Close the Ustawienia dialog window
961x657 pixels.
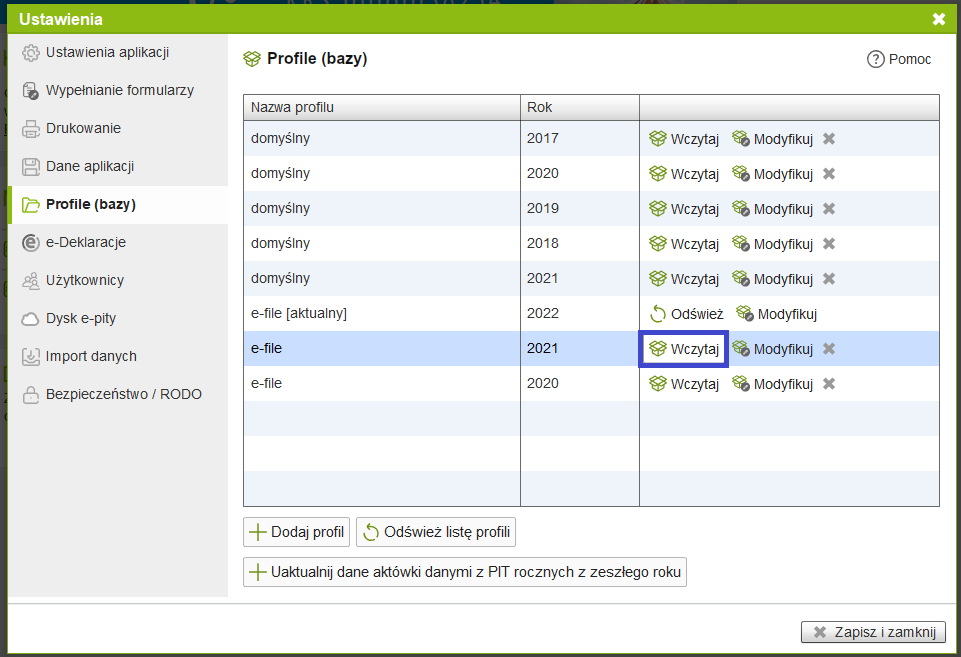(x=938, y=19)
